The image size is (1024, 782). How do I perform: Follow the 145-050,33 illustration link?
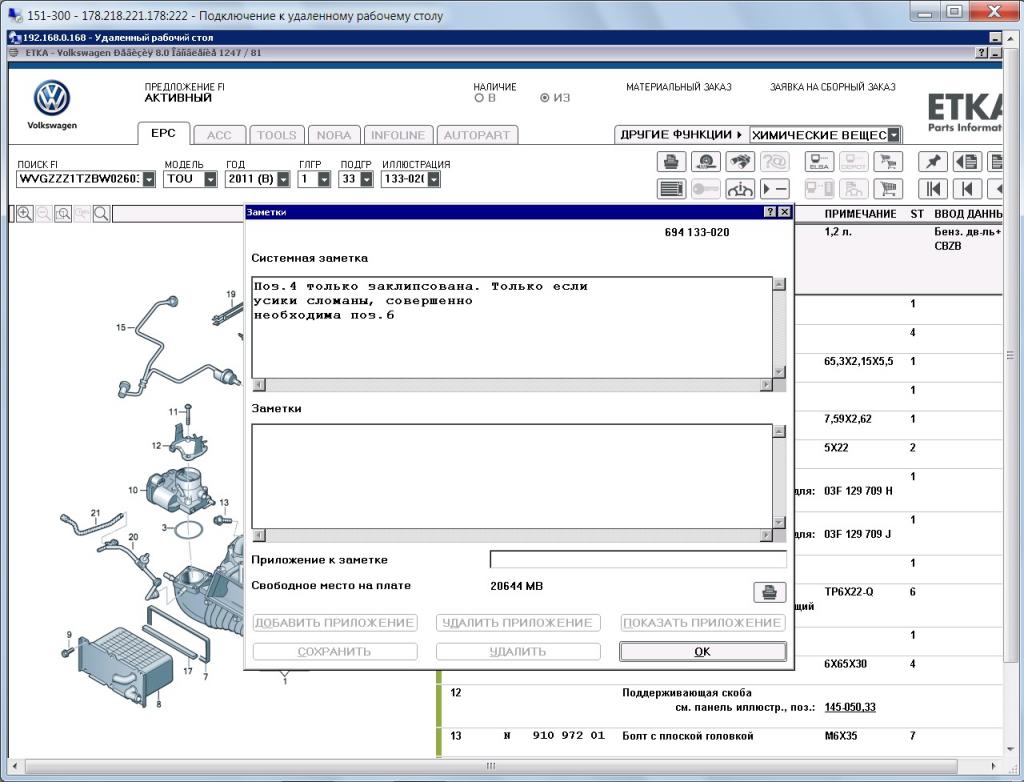[x=850, y=707]
